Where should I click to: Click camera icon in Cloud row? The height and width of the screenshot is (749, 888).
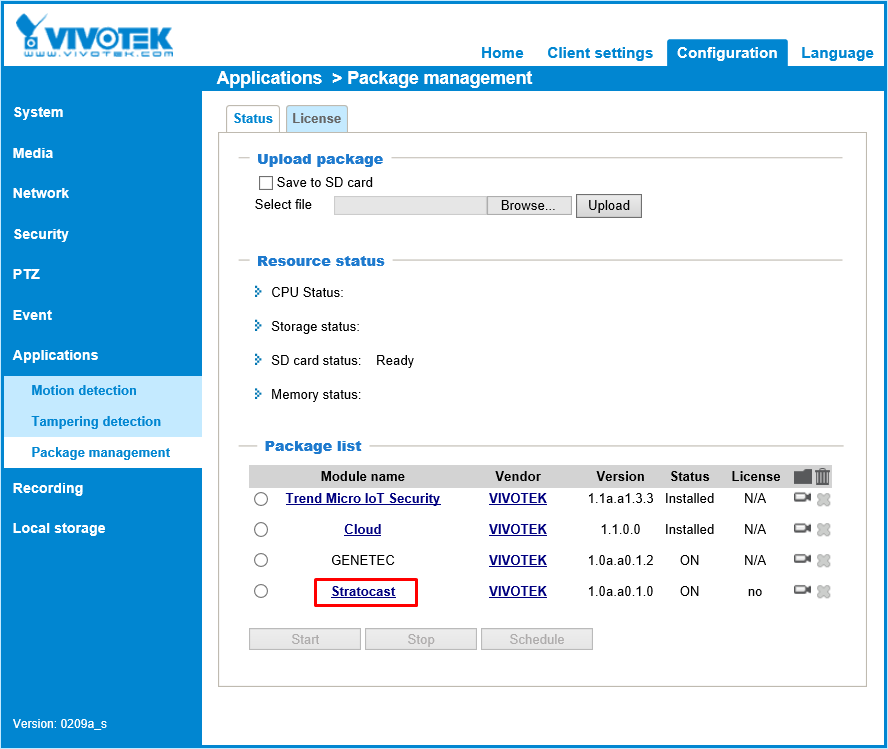[x=802, y=528]
